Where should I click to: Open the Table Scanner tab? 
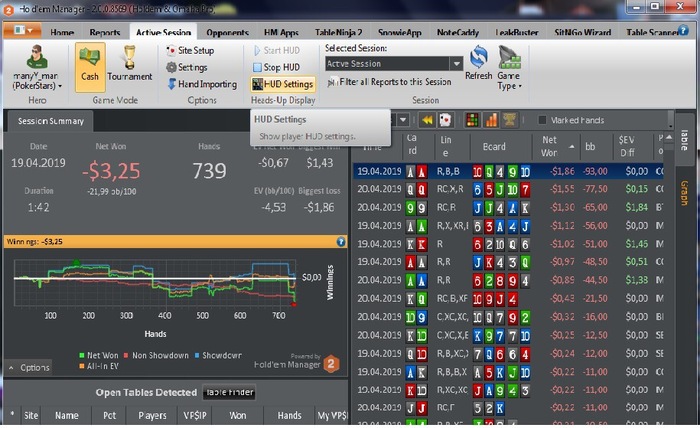click(x=652, y=32)
